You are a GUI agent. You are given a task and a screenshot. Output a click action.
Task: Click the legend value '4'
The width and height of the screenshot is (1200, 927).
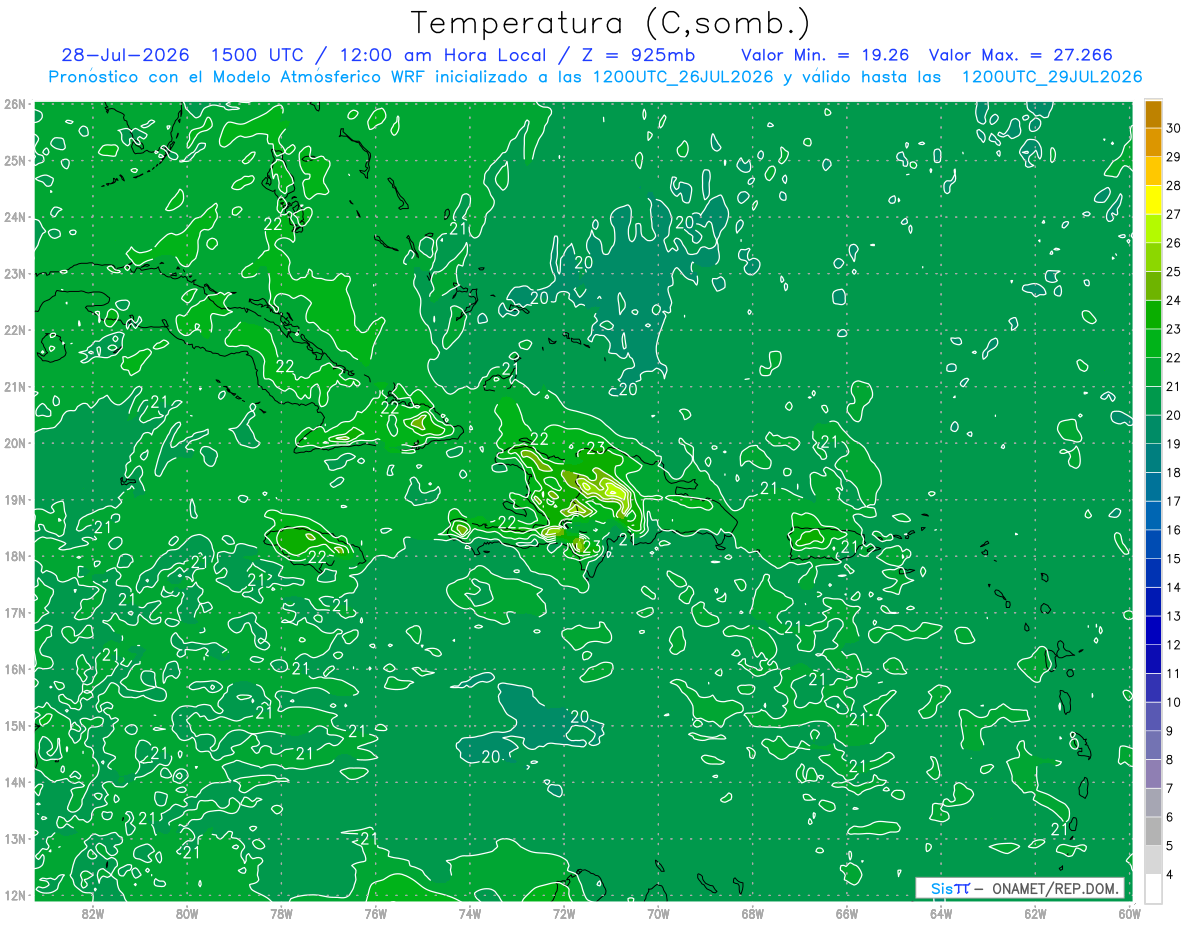coord(1170,875)
